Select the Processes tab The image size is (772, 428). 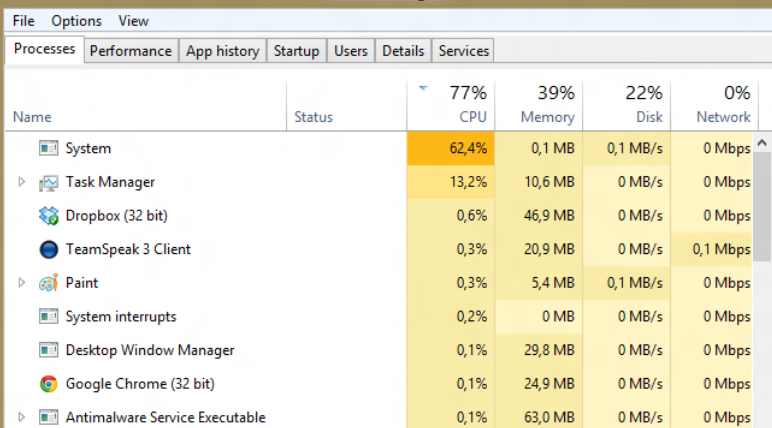tap(44, 49)
